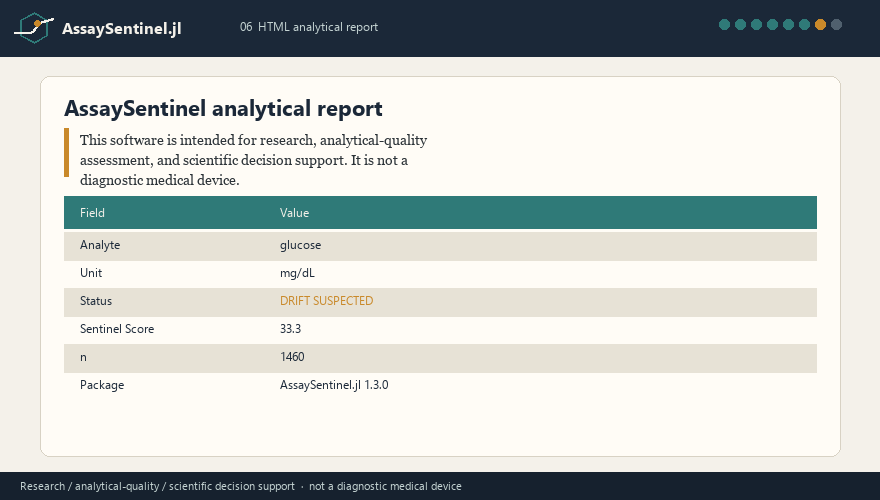Click the '06 HTML analytical report' header label
Image resolution: width=880 pixels, height=500 pixels.
point(309,27)
